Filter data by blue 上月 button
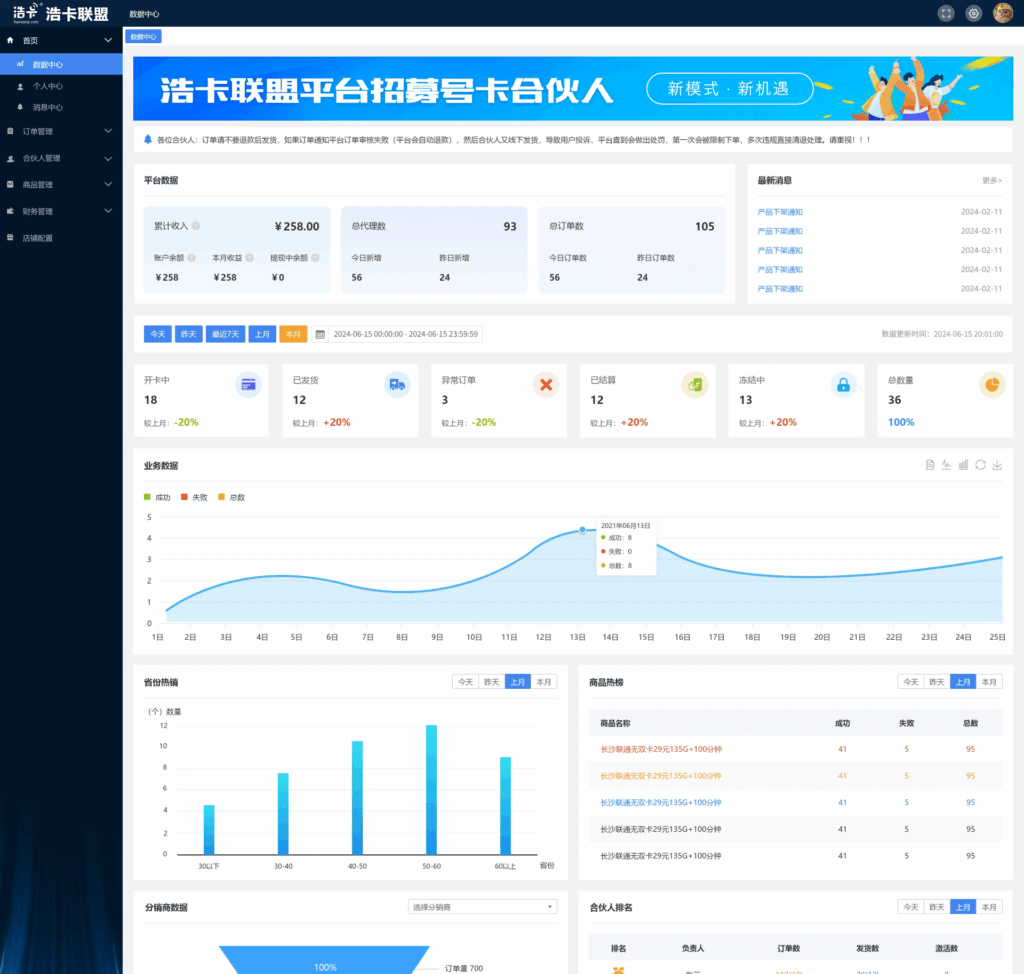 point(263,334)
